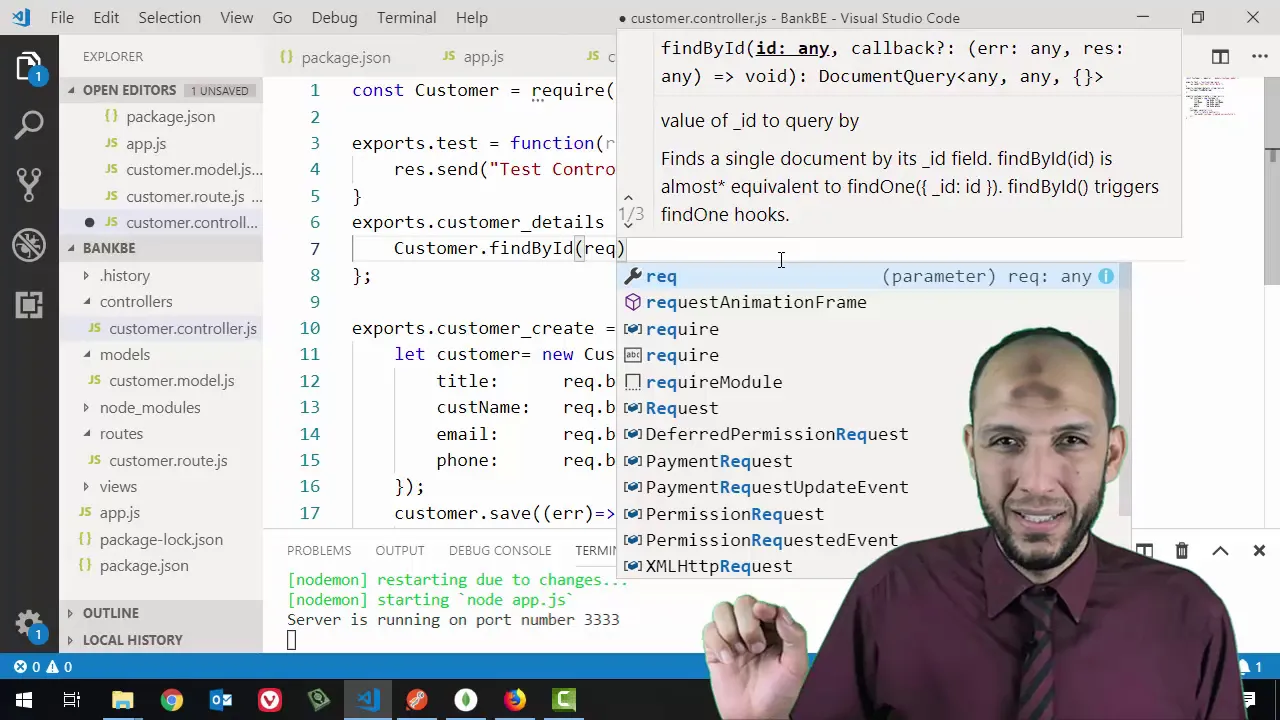Open the Debug menu
The width and height of the screenshot is (1280, 720).
click(x=334, y=18)
